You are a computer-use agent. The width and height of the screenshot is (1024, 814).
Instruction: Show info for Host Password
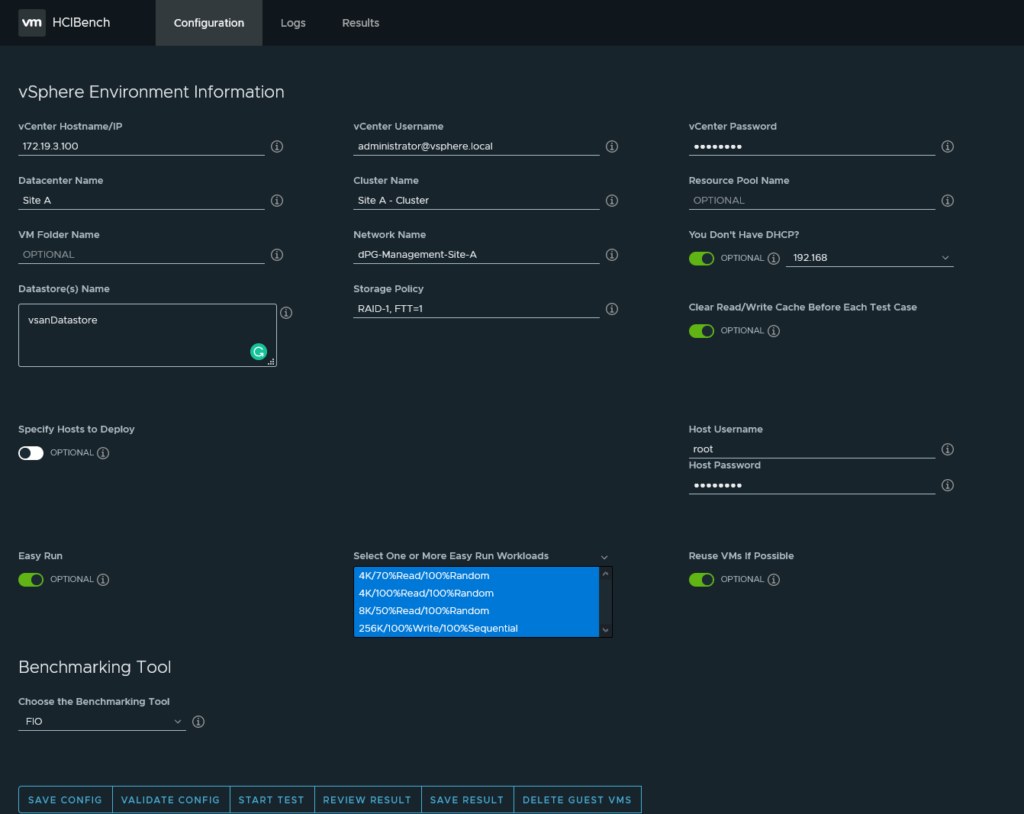[948, 485]
